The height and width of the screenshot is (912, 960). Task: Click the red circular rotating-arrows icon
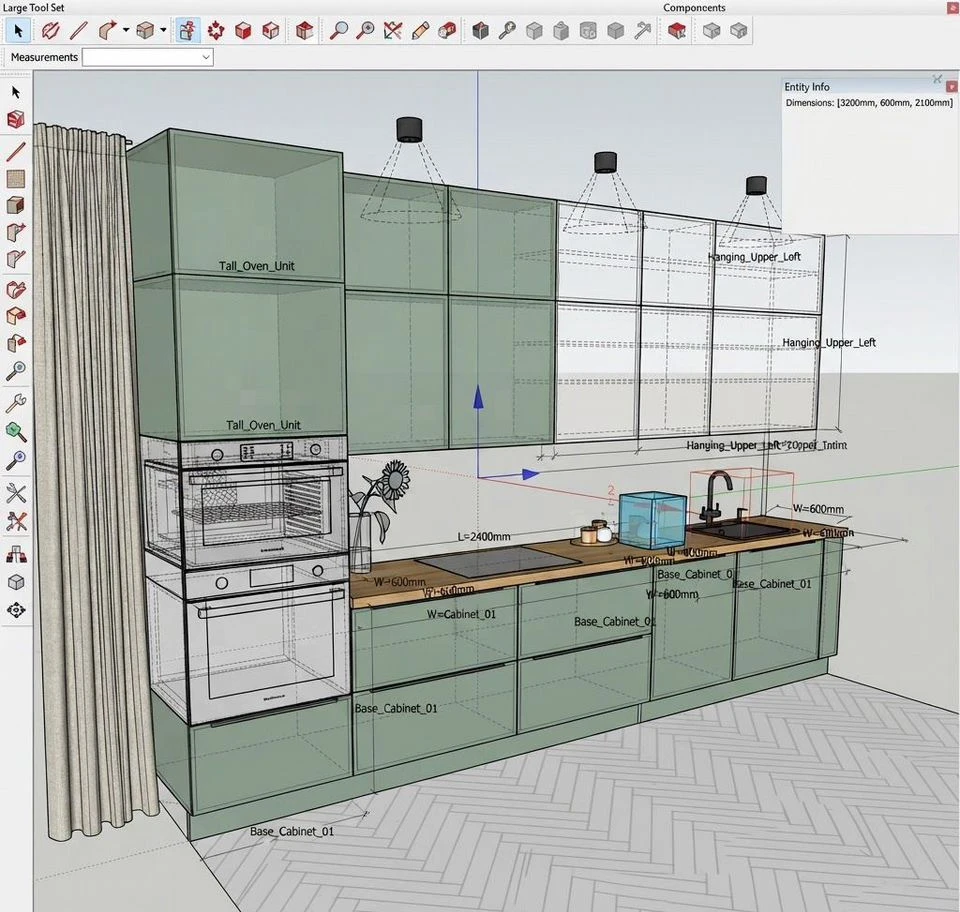[x=216, y=31]
